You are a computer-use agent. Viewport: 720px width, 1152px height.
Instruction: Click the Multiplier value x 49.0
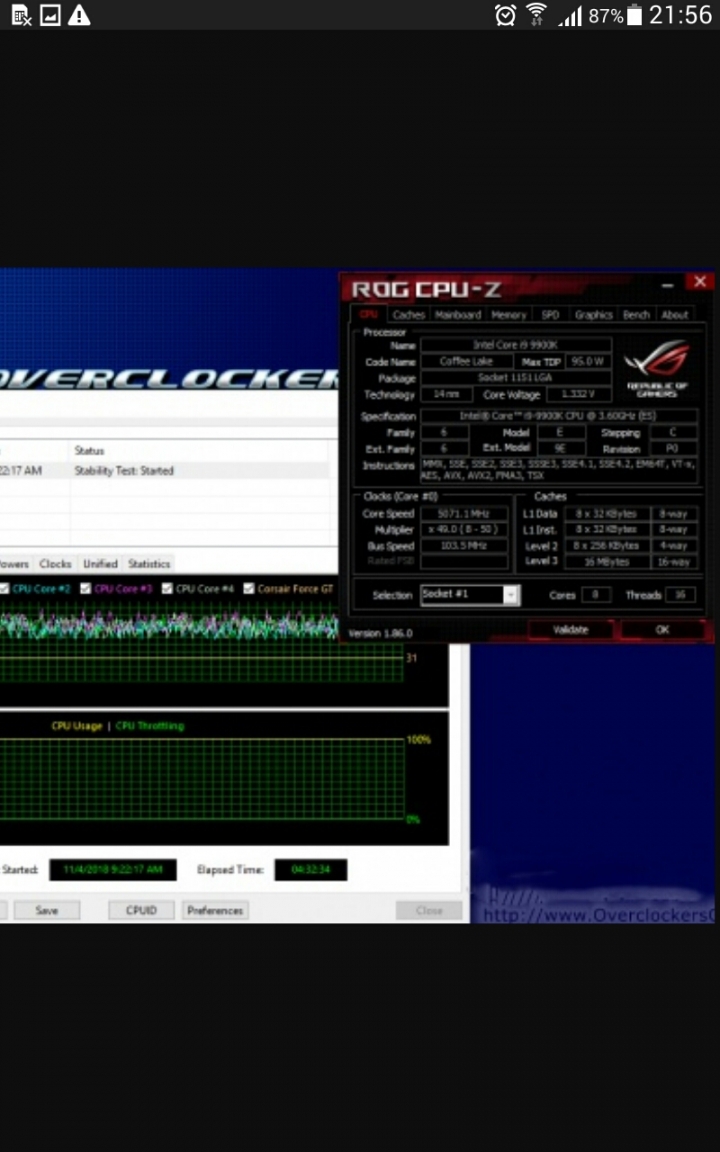[x=464, y=530]
